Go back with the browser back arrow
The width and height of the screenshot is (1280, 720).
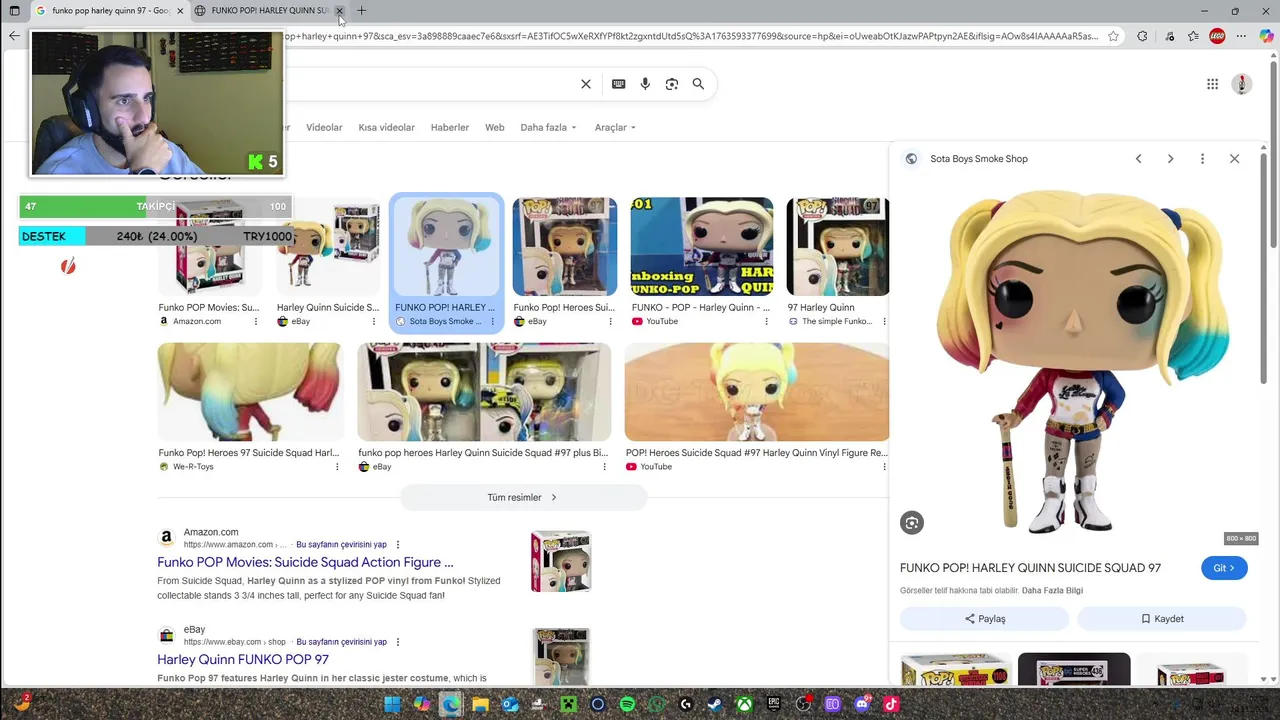point(14,36)
